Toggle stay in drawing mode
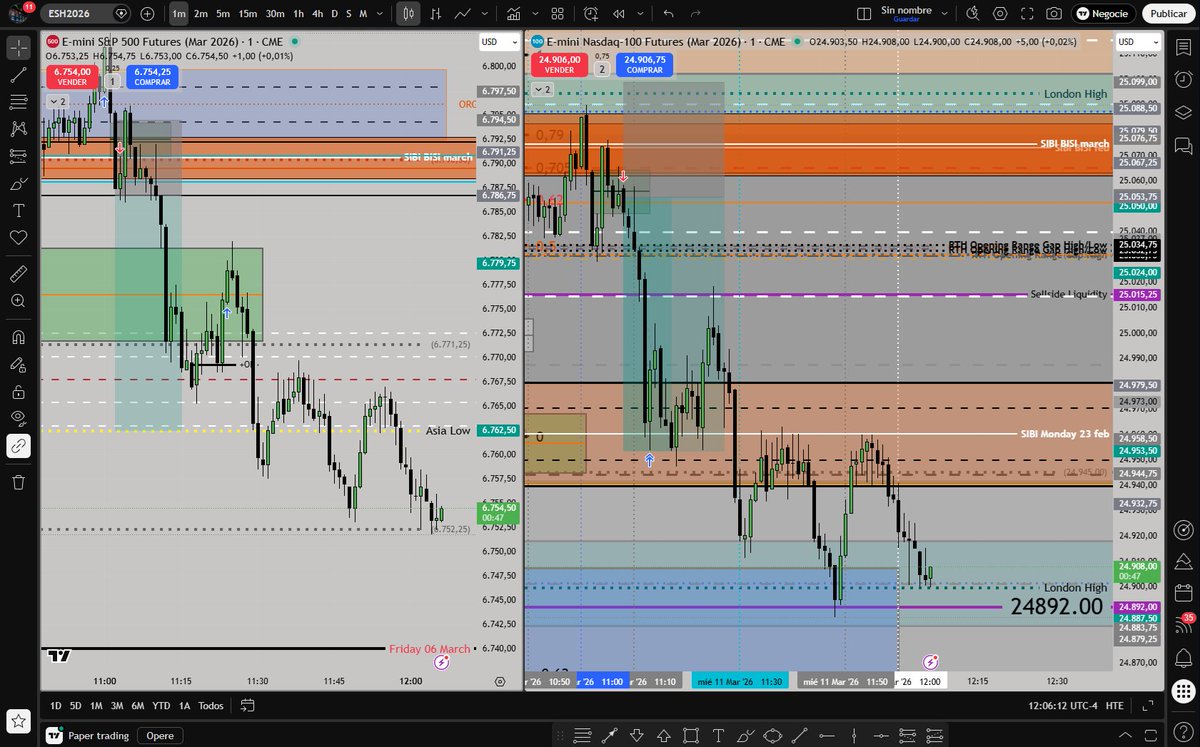 [18, 365]
